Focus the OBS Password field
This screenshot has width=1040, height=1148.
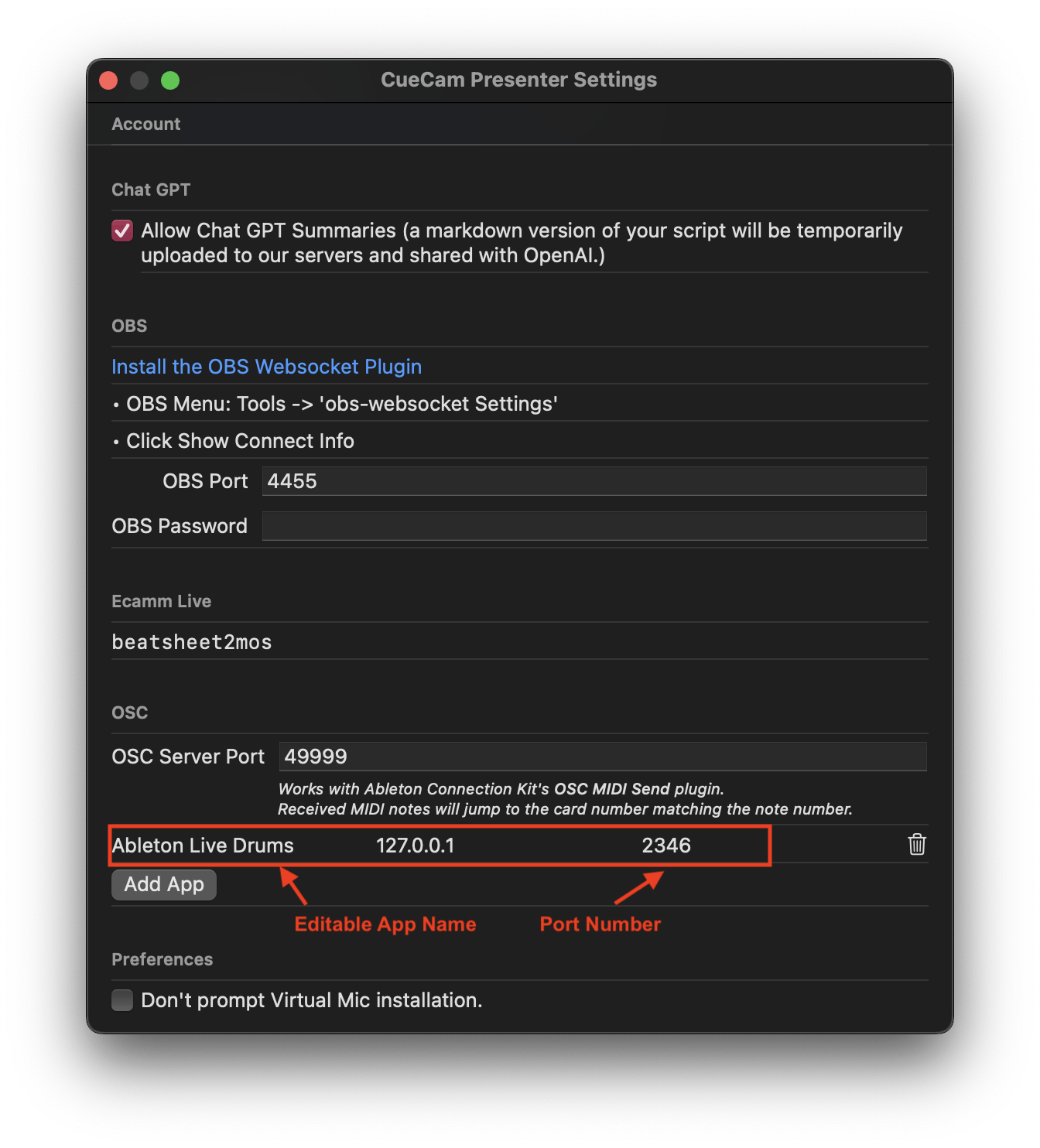[594, 526]
